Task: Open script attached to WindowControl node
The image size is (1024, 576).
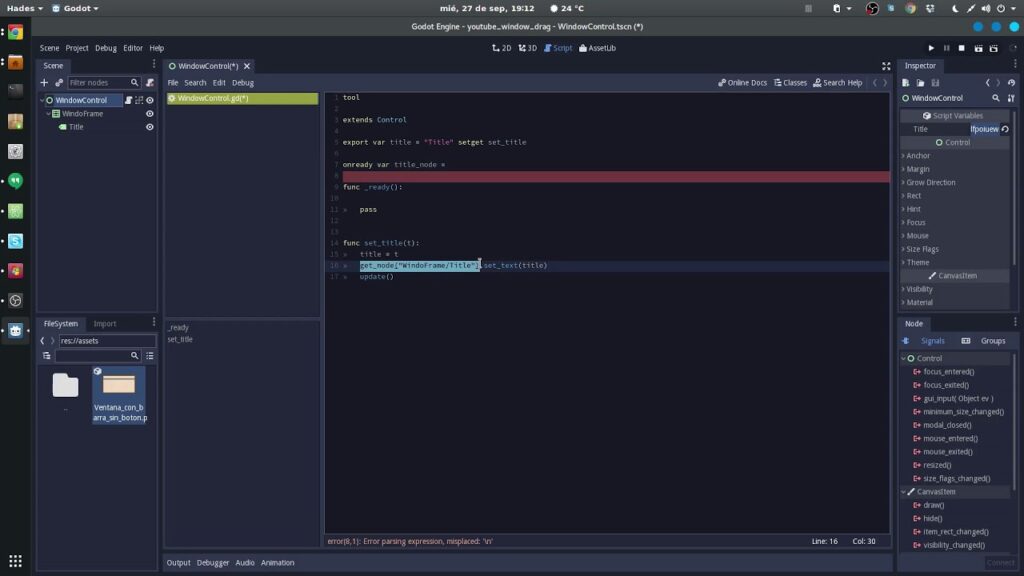Action: point(128,100)
